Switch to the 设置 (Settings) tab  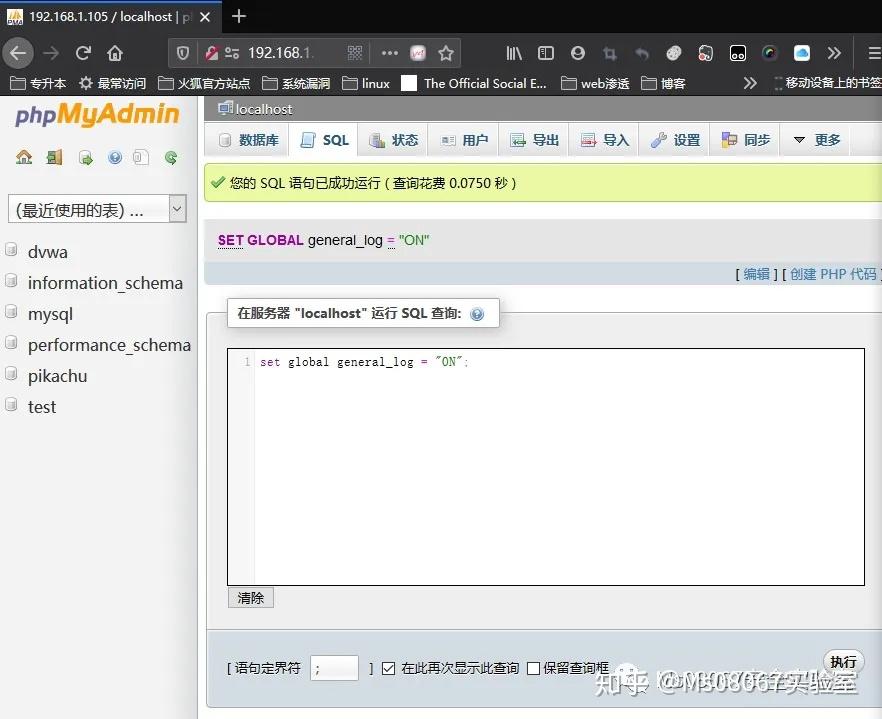coord(675,140)
